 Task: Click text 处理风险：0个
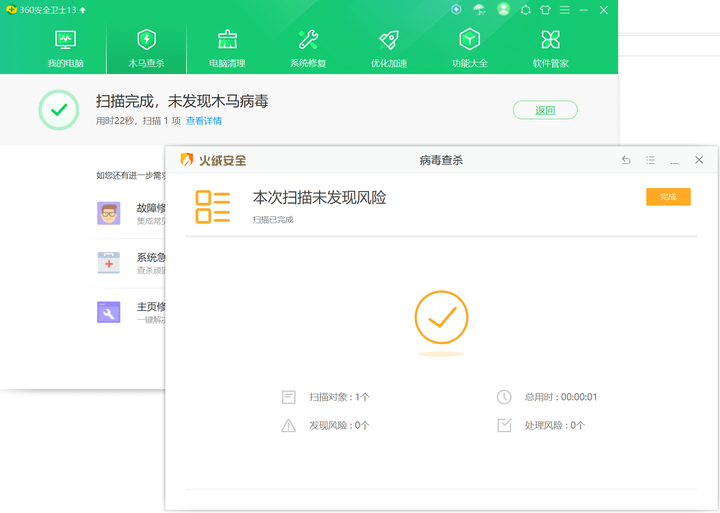pyautogui.click(x=555, y=426)
